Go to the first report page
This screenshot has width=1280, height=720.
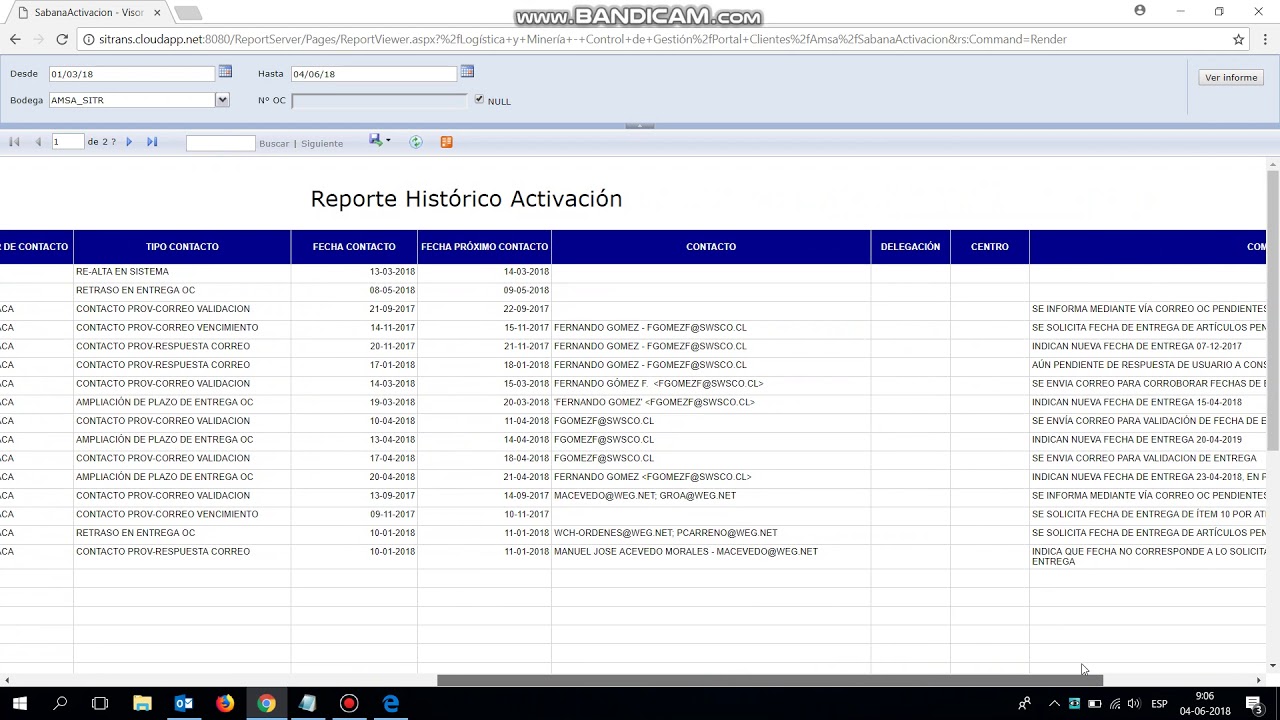[x=14, y=142]
